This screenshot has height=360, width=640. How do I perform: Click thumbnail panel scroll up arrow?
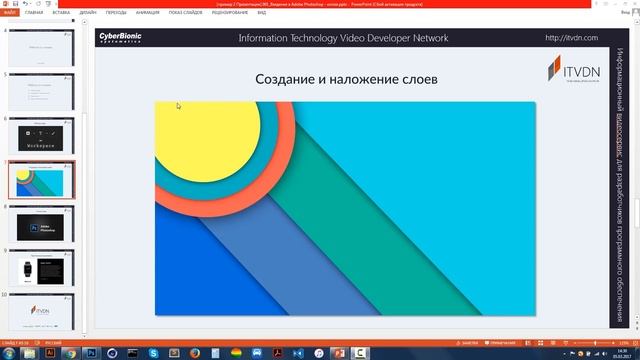84,22
